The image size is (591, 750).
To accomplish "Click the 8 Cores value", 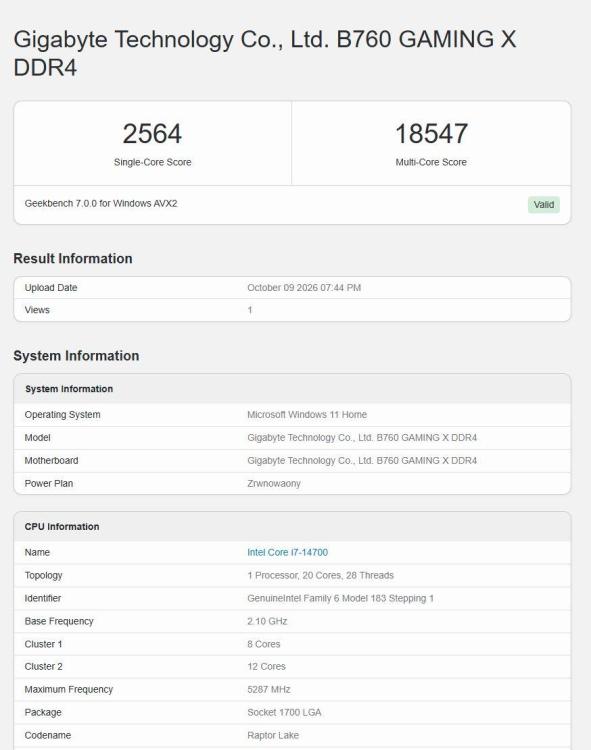I will click(263, 644).
